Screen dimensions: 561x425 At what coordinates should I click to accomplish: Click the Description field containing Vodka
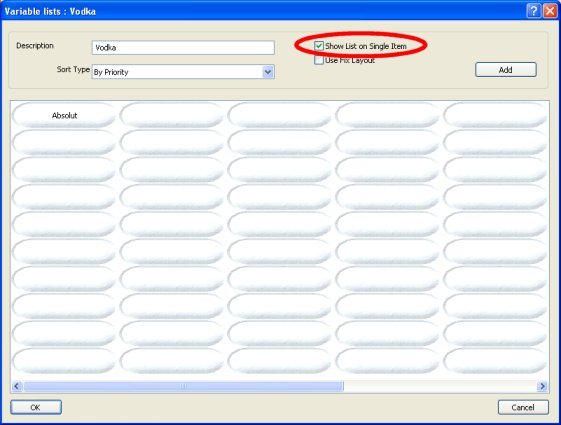[x=183, y=48]
